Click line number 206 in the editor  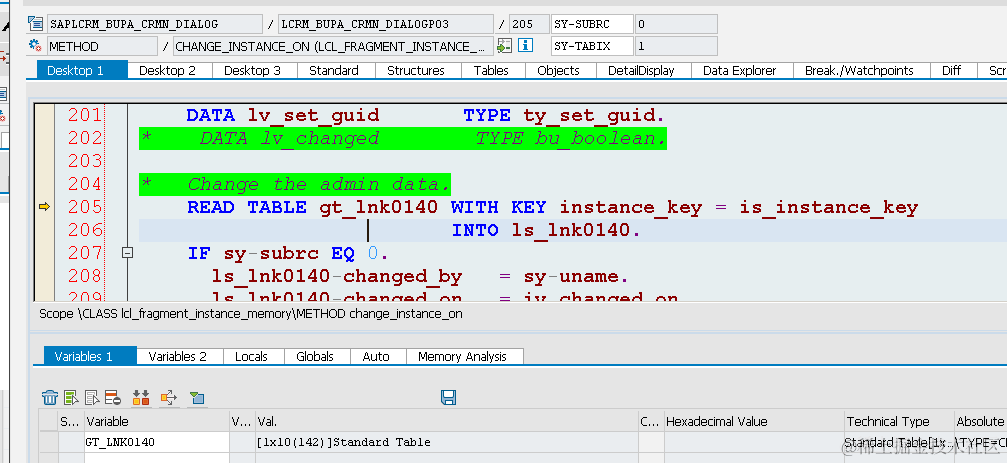[85, 230]
